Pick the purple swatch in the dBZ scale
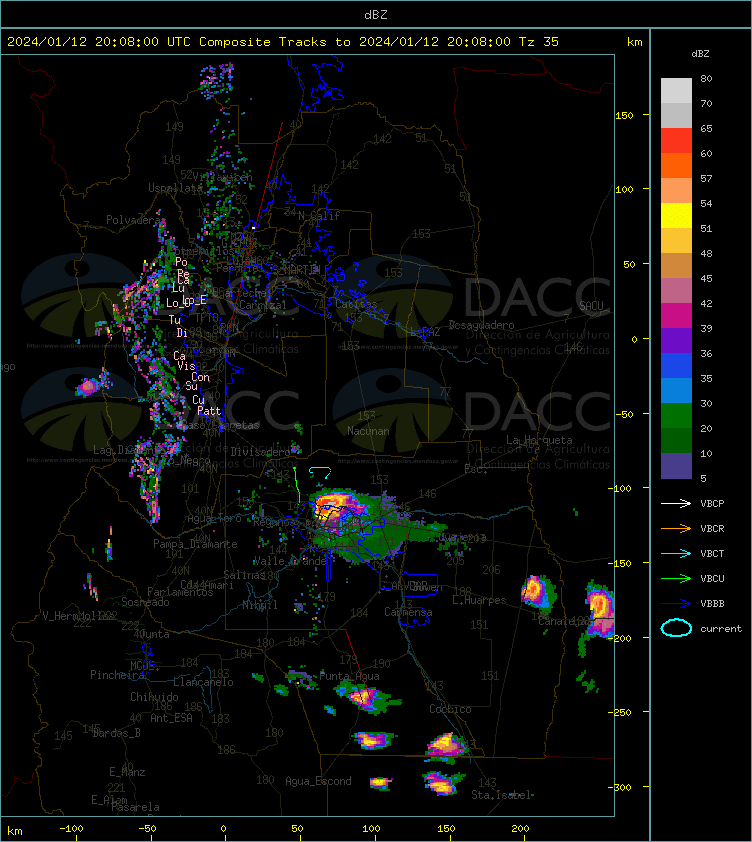Image resolution: width=752 pixels, height=842 pixels. (x=676, y=340)
